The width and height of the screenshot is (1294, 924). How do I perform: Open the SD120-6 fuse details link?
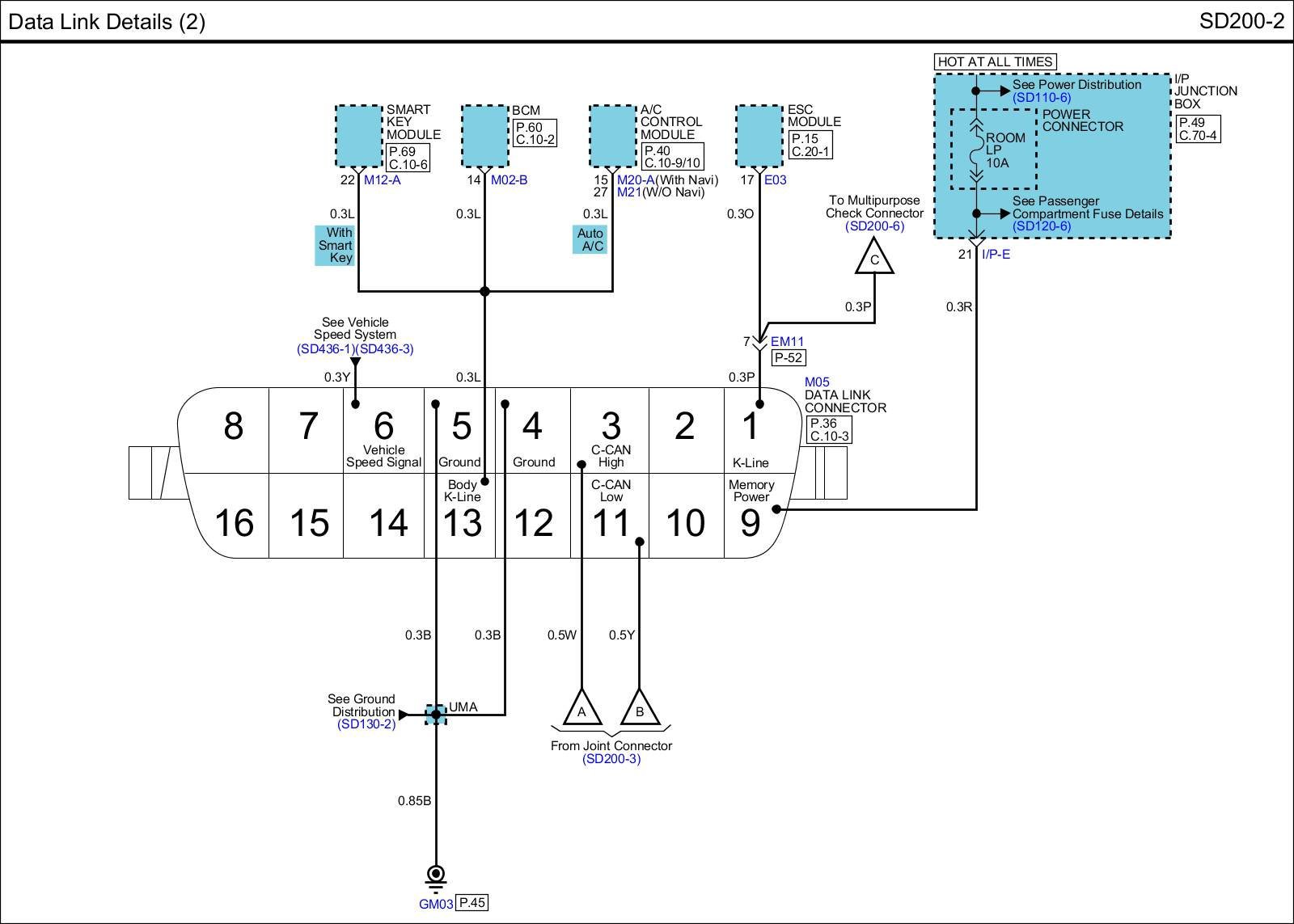1041,226
